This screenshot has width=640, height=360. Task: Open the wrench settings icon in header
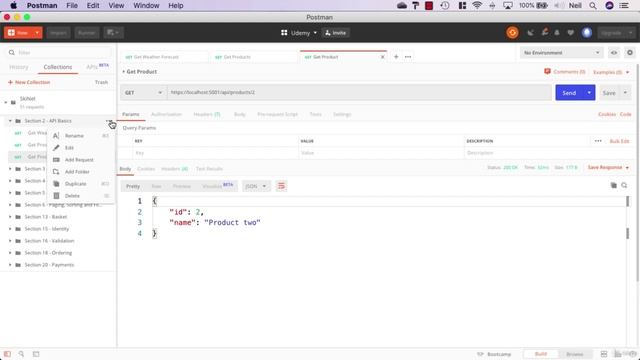pyautogui.click(x=544, y=32)
